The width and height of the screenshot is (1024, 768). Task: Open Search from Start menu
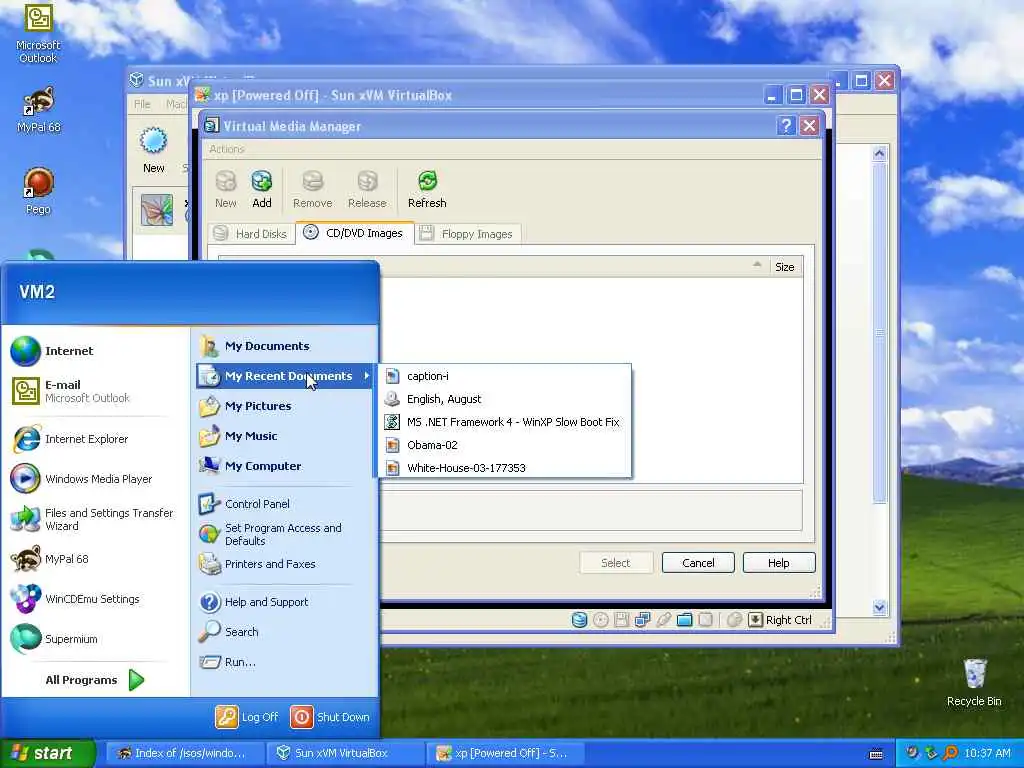tap(285, 632)
